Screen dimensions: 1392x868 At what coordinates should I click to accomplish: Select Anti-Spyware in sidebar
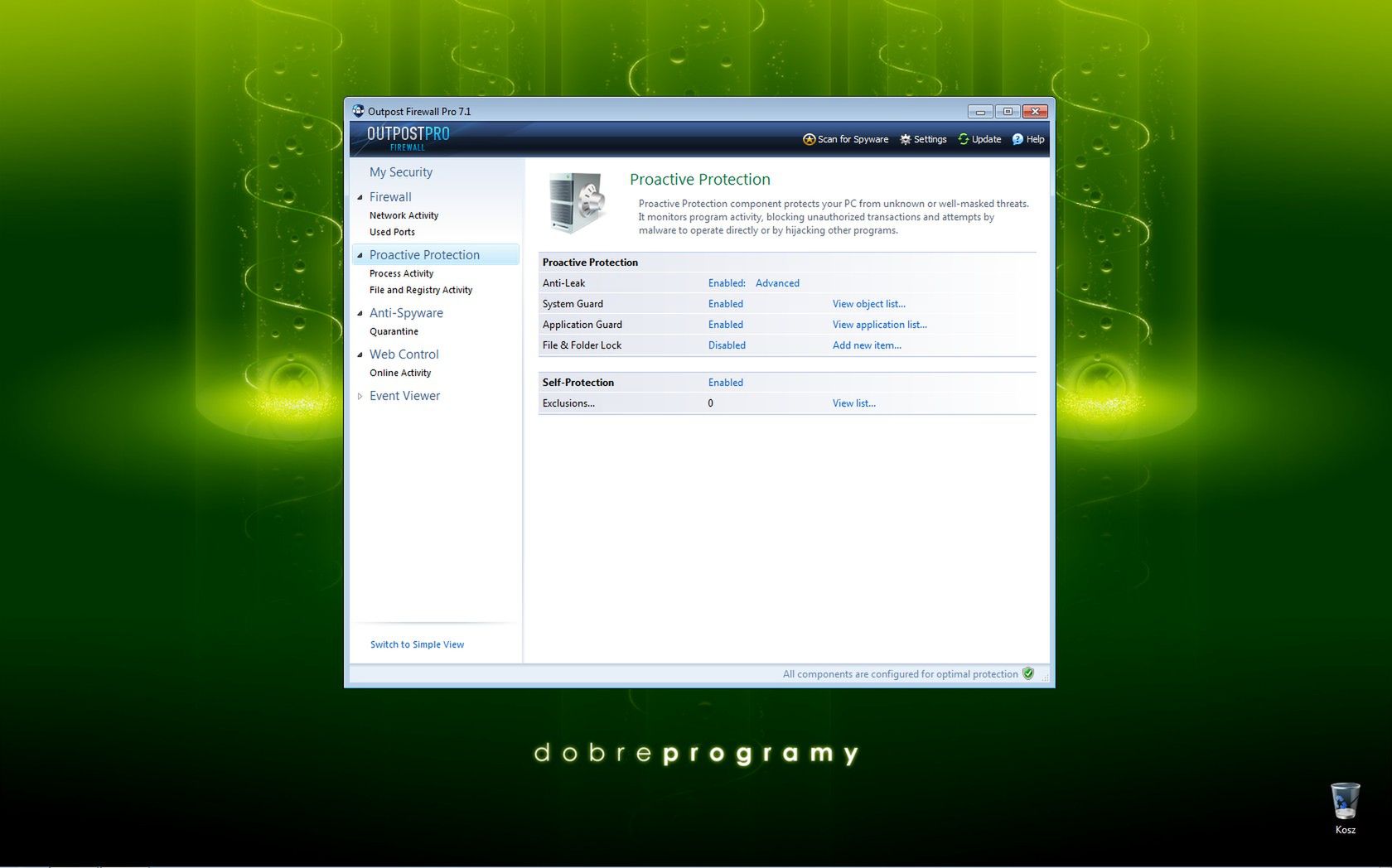click(406, 313)
